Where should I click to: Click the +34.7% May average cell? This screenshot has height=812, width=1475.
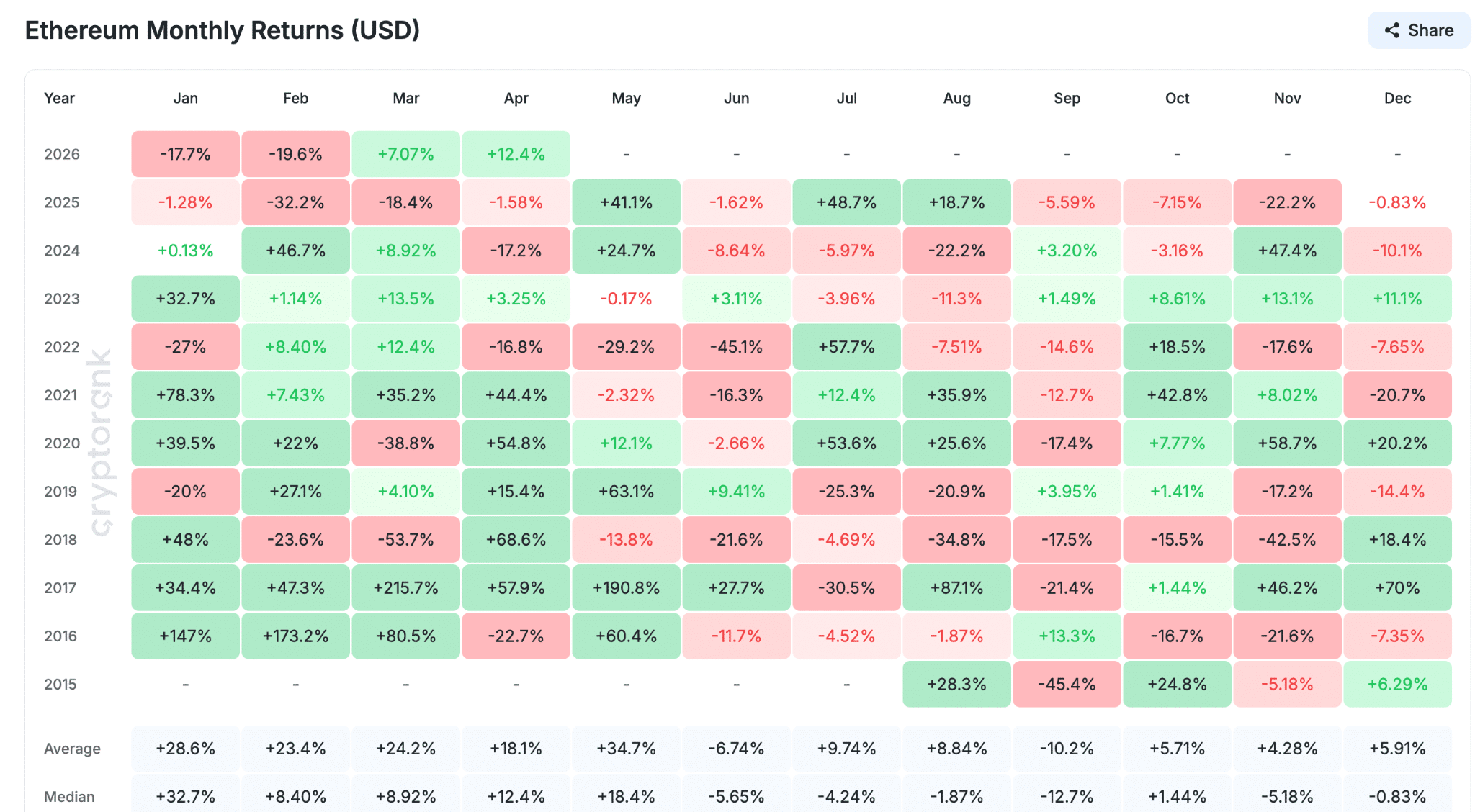tap(626, 749)
